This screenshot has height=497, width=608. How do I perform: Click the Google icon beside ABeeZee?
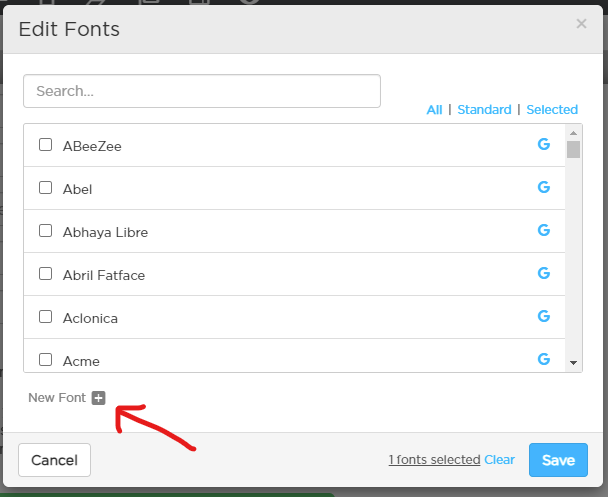[544, 144]
